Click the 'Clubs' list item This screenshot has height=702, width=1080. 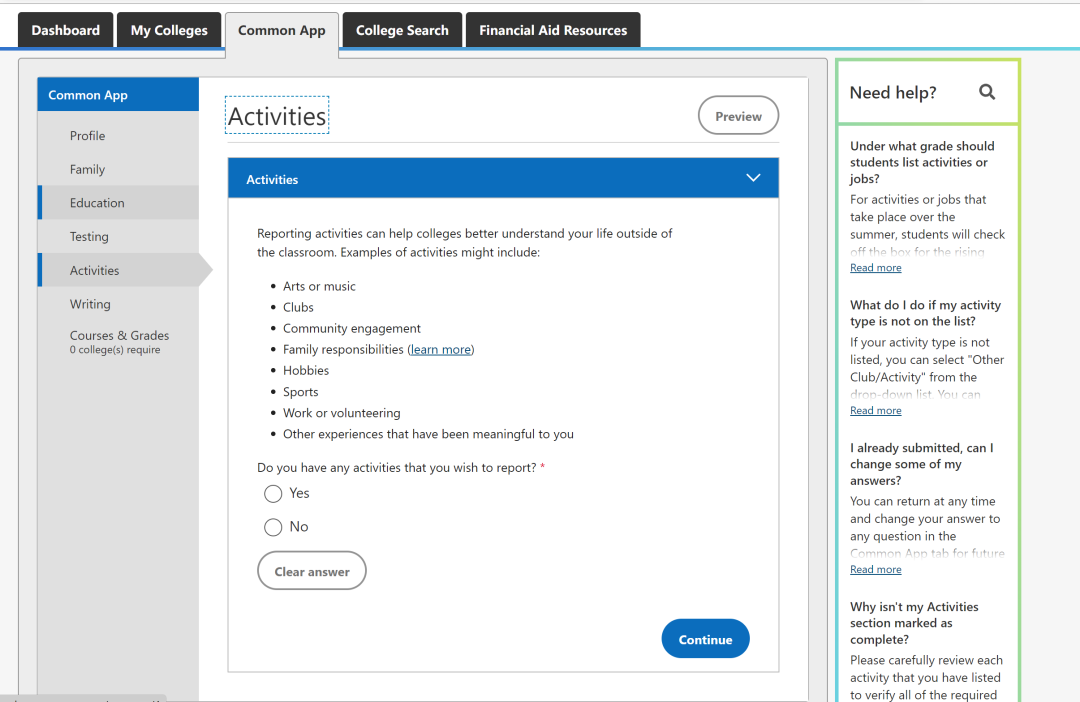click(x=298, y=307)
